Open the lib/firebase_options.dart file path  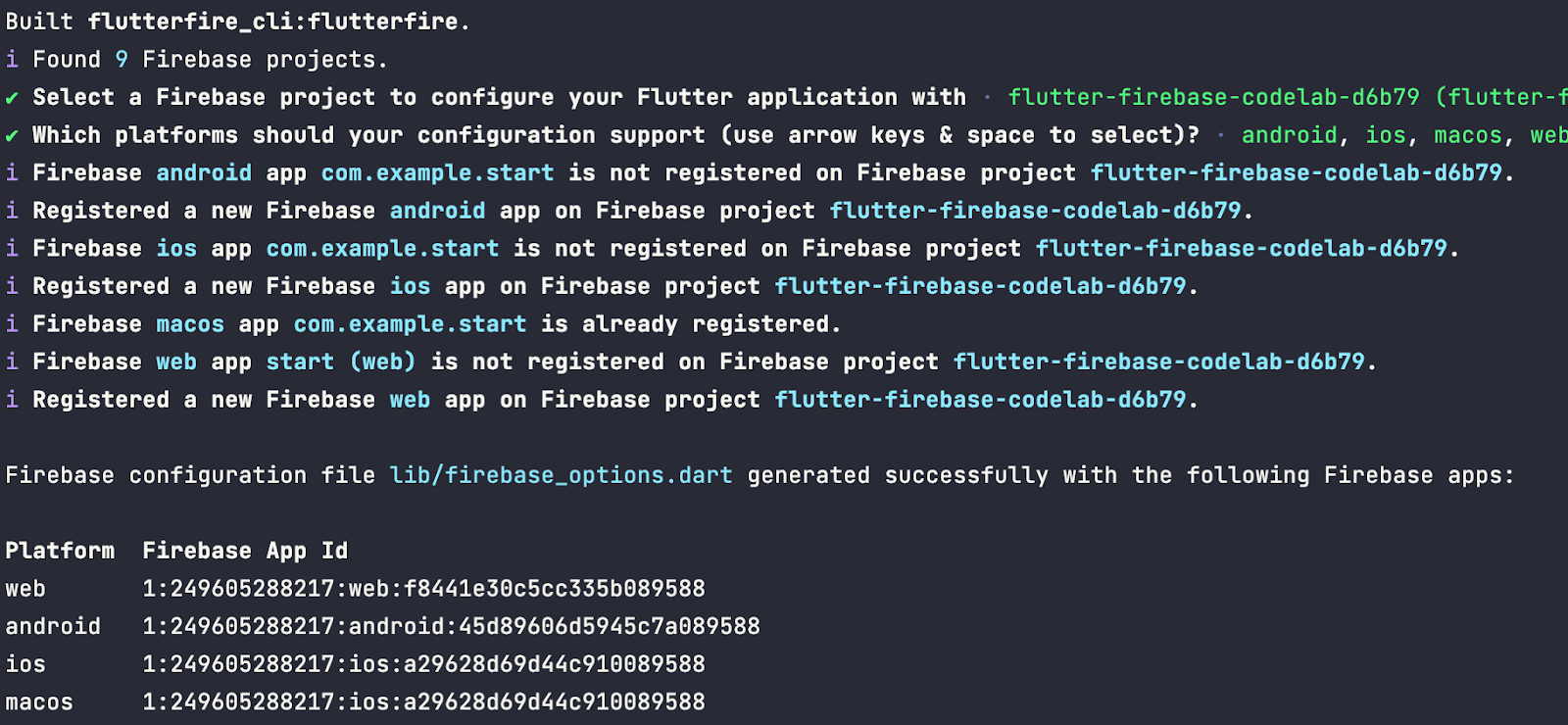click(x=561, y=476)
